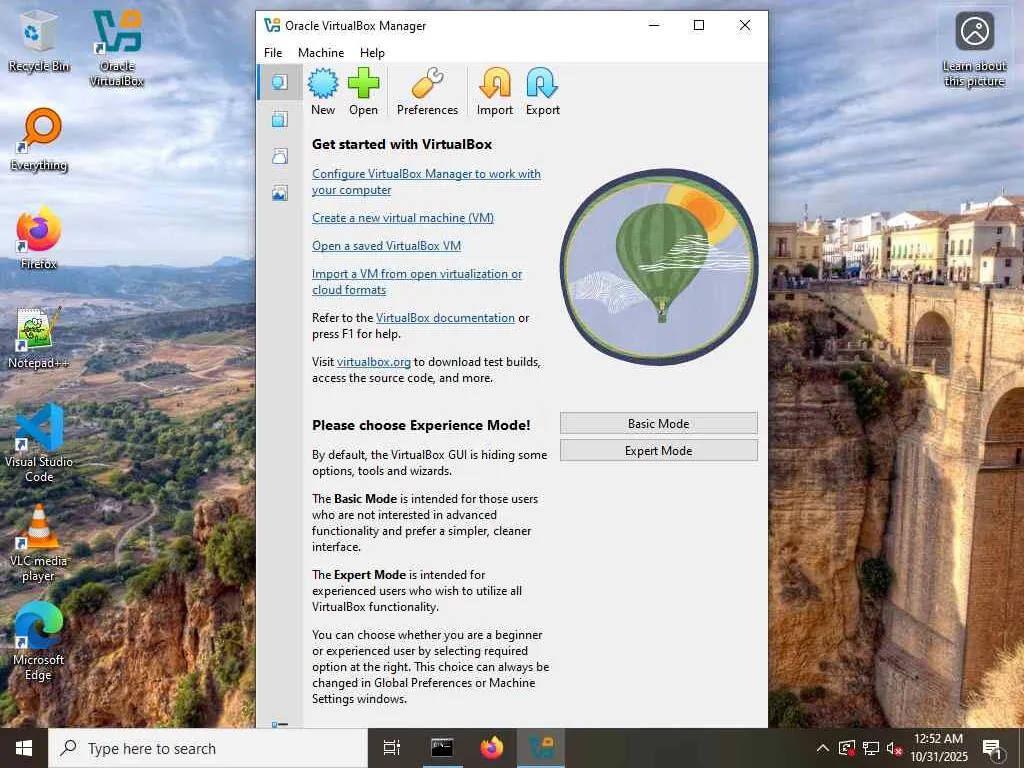This screenshot has height=768, width=1024.
Task: Open the VirtualBox documentation link
Action: tap(445, 317)
